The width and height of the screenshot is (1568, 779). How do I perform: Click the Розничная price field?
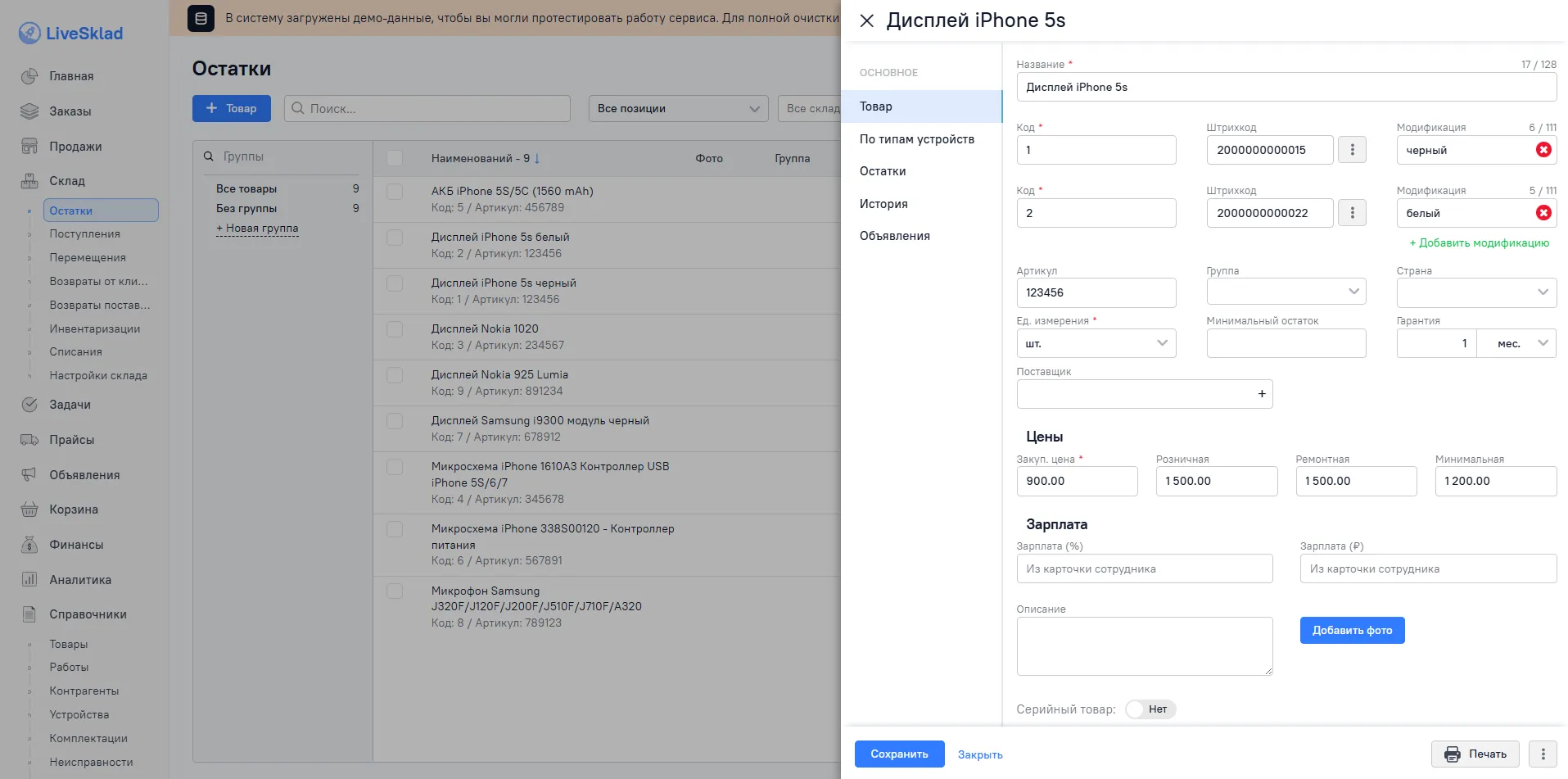pyautogui.click(x=1217, y=481)
